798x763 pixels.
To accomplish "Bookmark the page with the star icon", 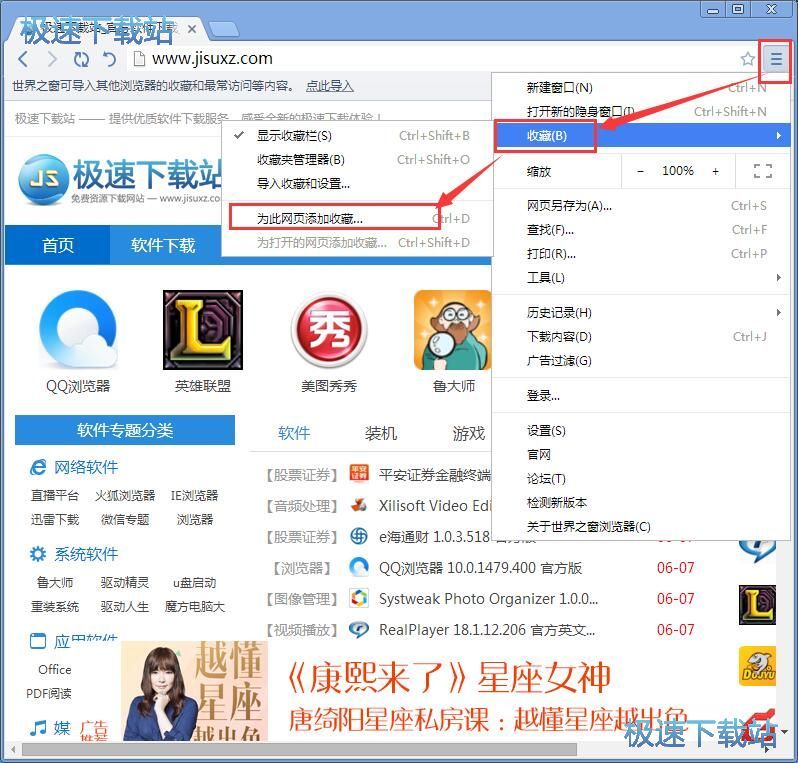I will click(747, 59).
